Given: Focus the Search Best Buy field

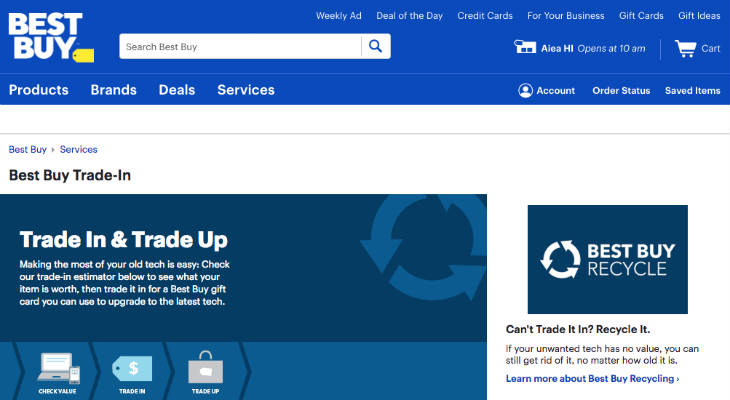Looking at the screenshot, I should tap(240, 46).
